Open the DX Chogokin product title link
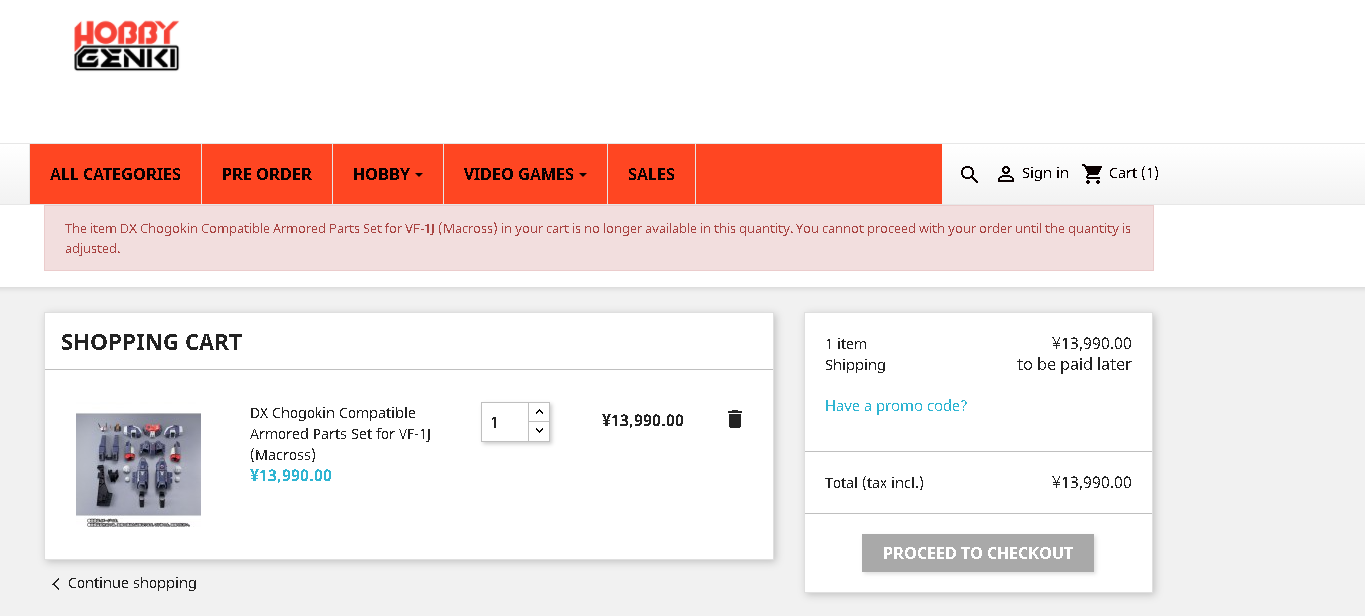This screenshot has width=1365, height=616. click(x=340, y=434)
